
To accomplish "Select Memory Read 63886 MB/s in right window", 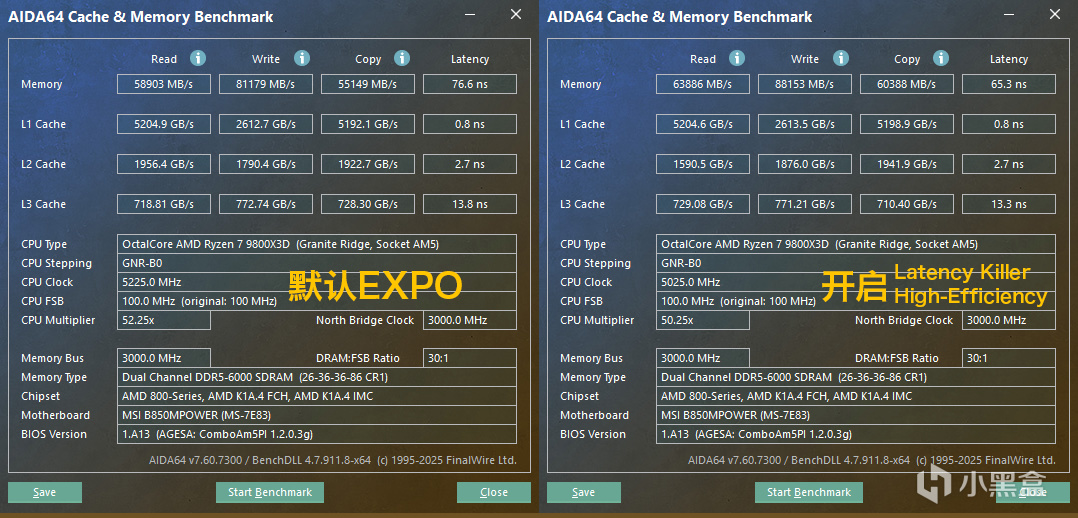I will (x=703, y=84).
